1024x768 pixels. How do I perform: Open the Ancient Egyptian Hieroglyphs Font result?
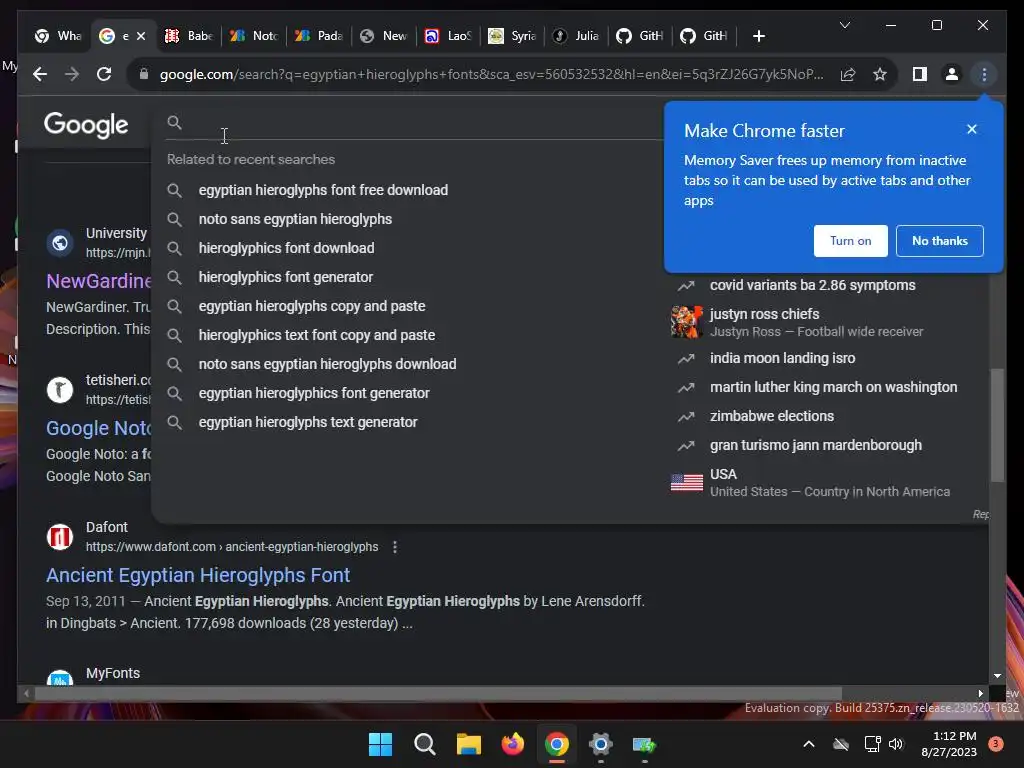coord(198,575)
